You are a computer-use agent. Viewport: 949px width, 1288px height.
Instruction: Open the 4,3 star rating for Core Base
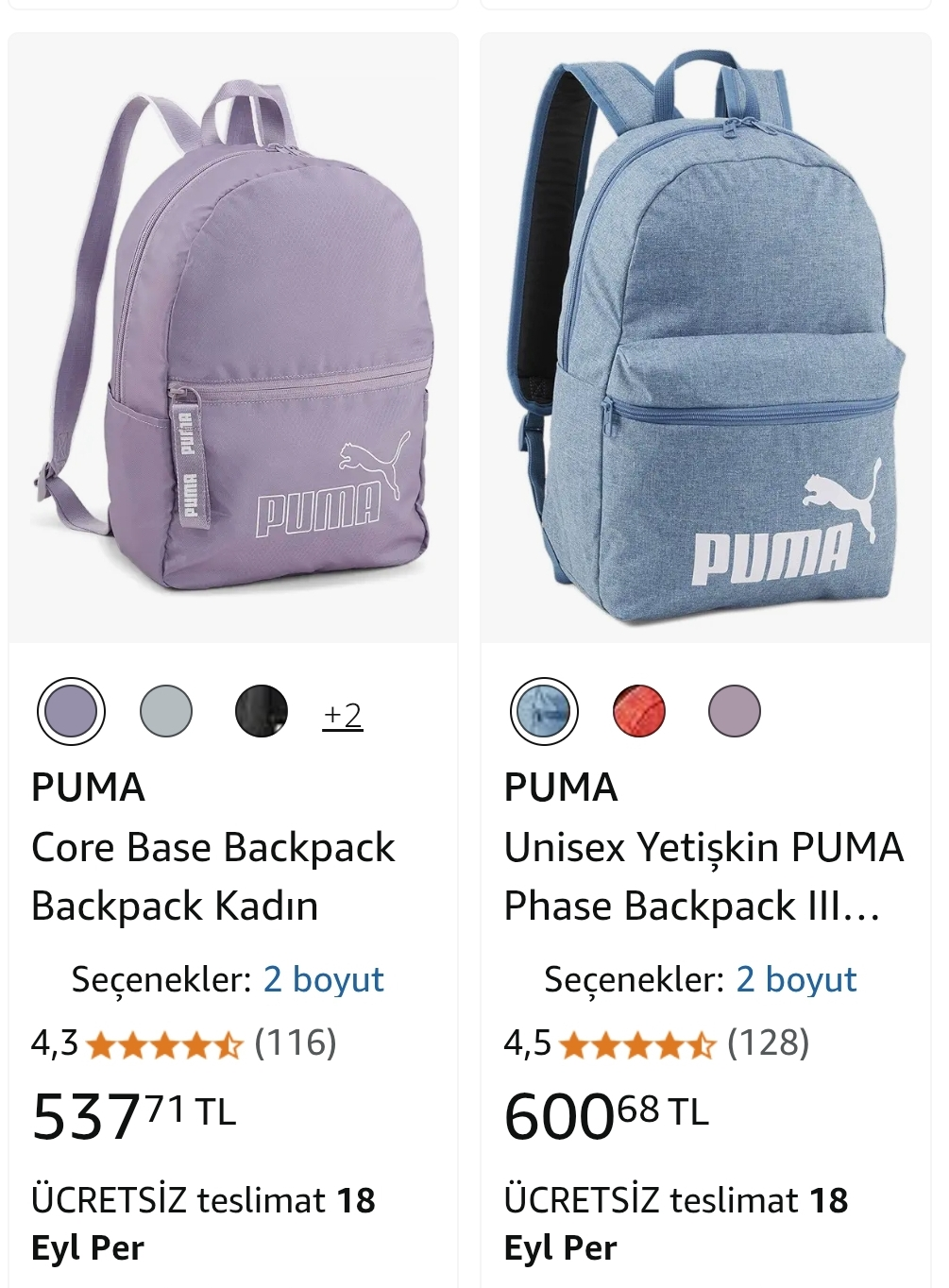point(138,1043)
